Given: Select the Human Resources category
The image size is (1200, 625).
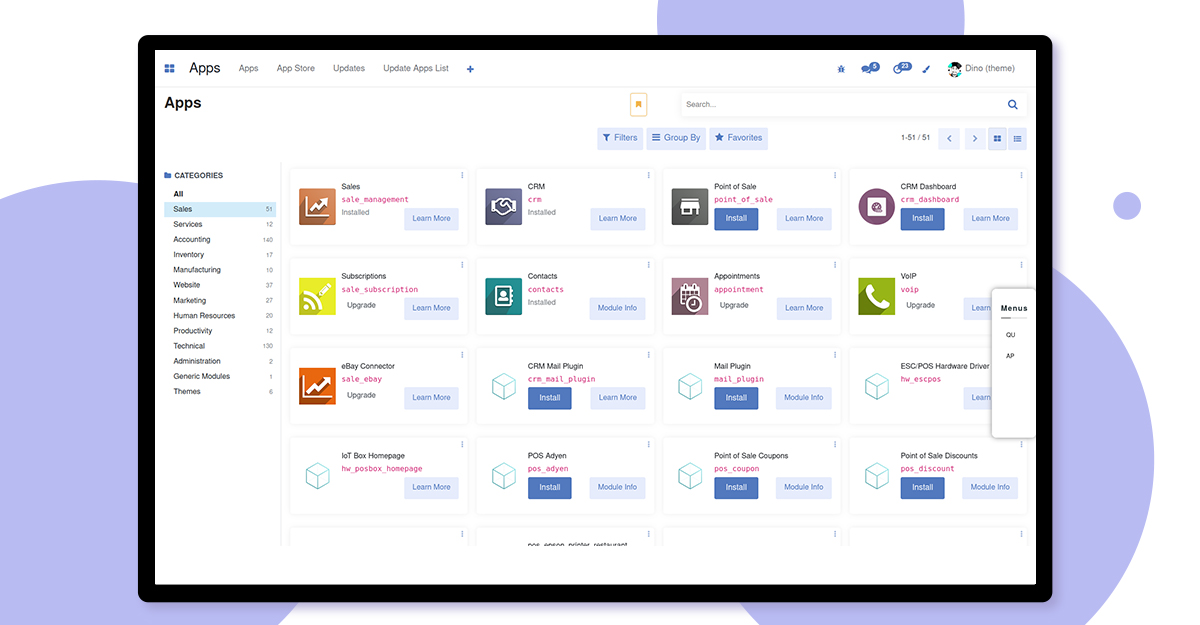Looking at the screenshot, I should pos(220,316).
